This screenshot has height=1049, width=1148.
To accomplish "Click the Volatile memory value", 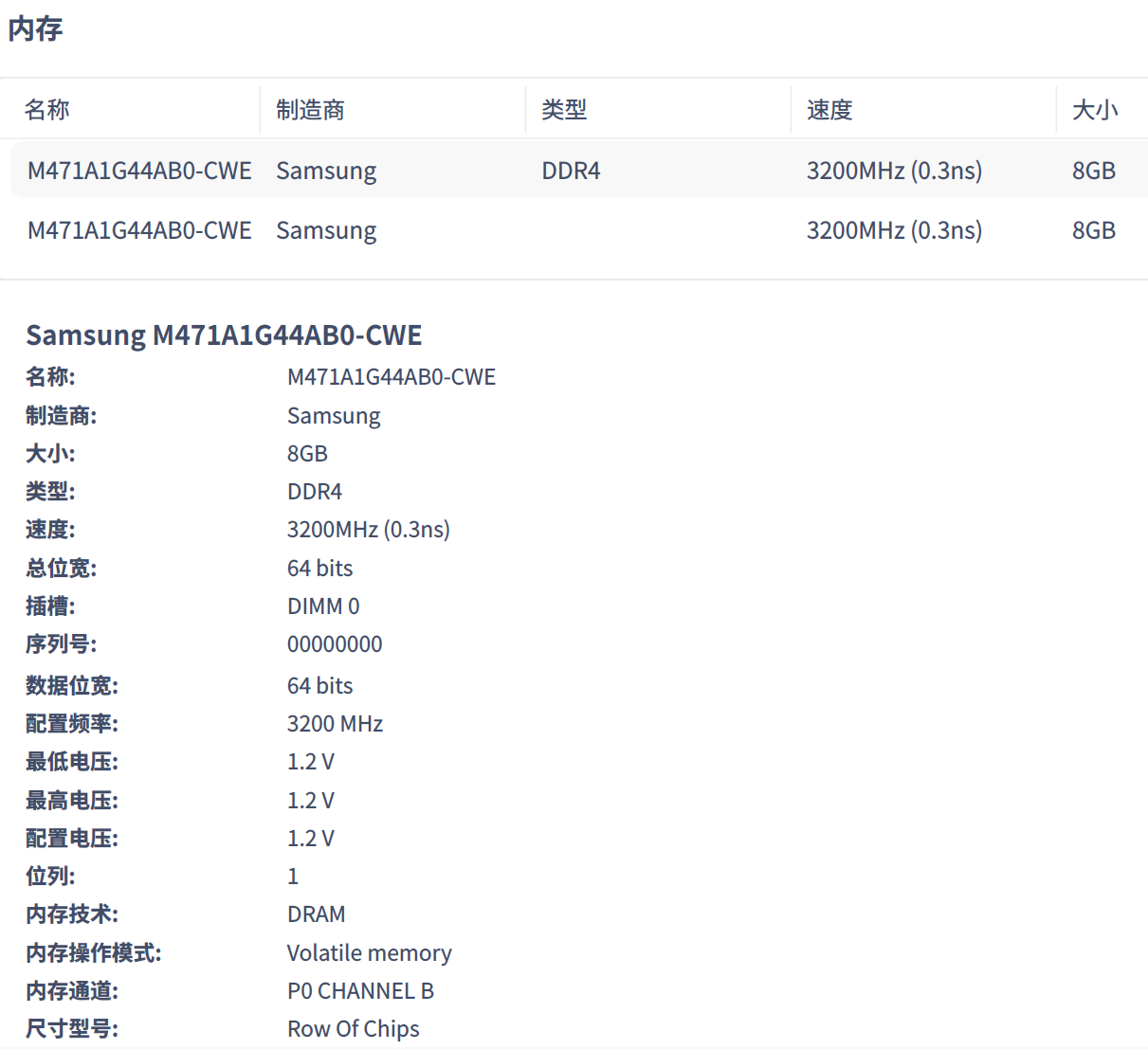I will [x=370, y=953].
